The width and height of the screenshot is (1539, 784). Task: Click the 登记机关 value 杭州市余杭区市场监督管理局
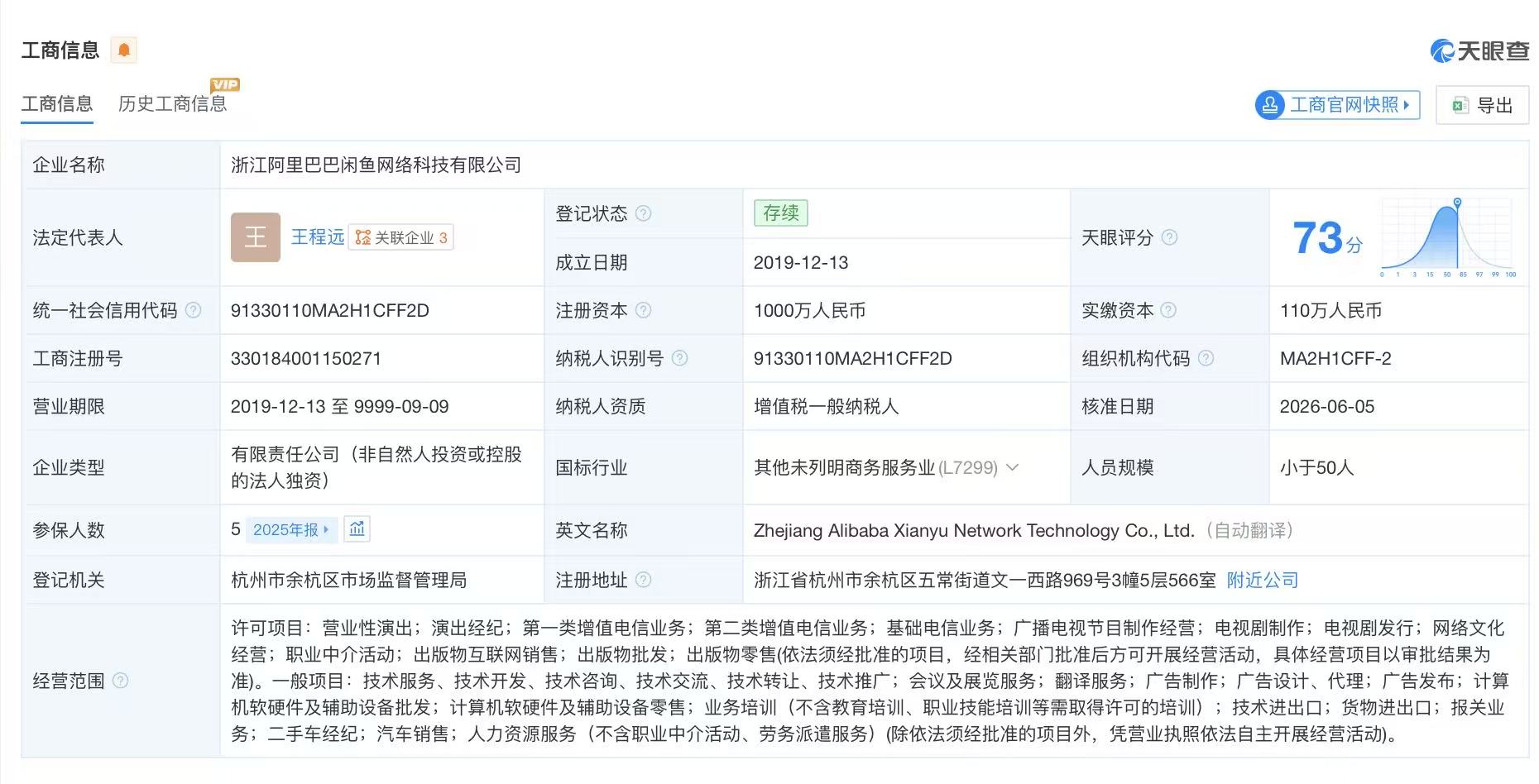[x=349, y=580]
